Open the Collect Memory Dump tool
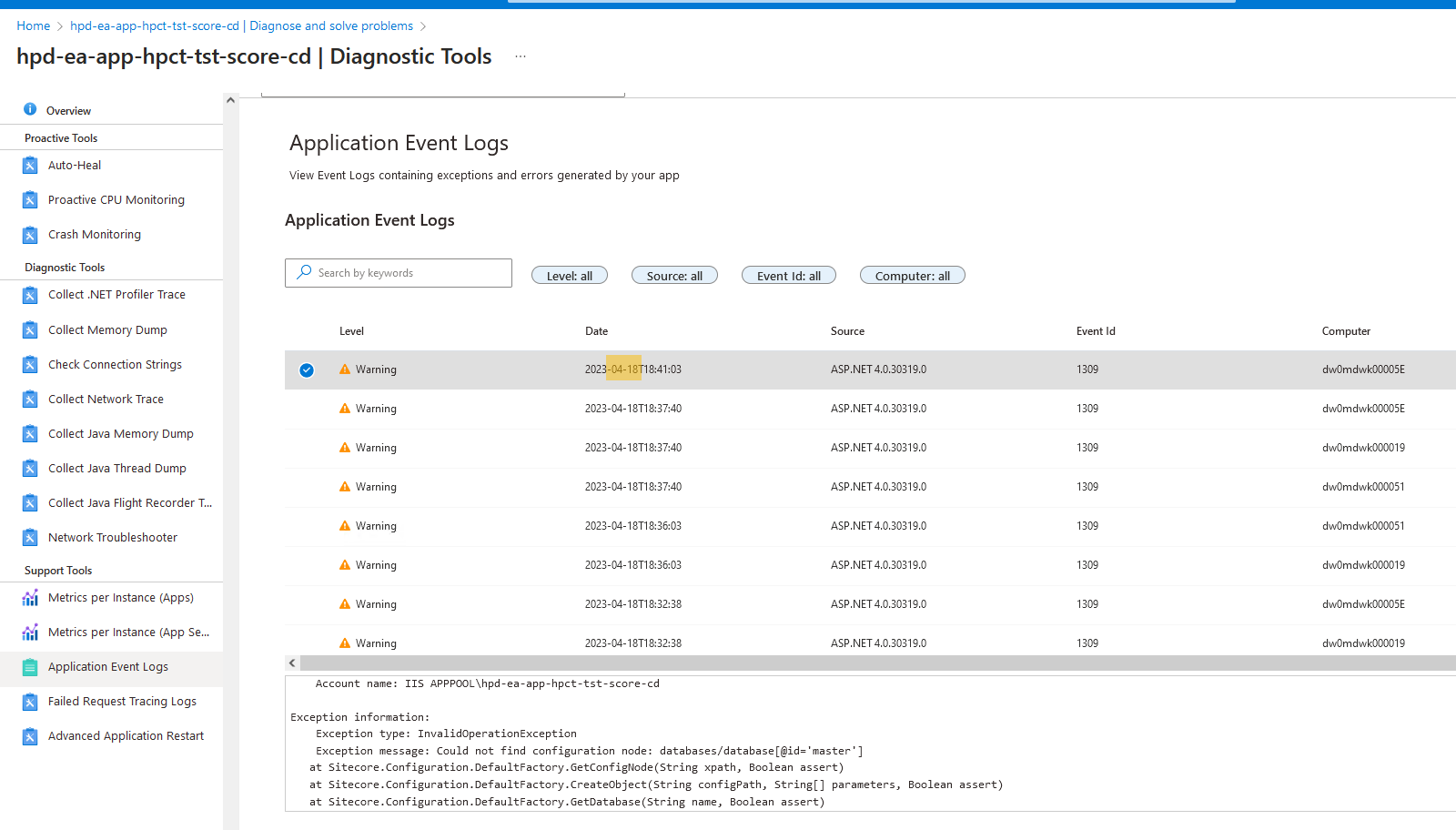This screenshot has width=1456, height=830. (106, 329)
